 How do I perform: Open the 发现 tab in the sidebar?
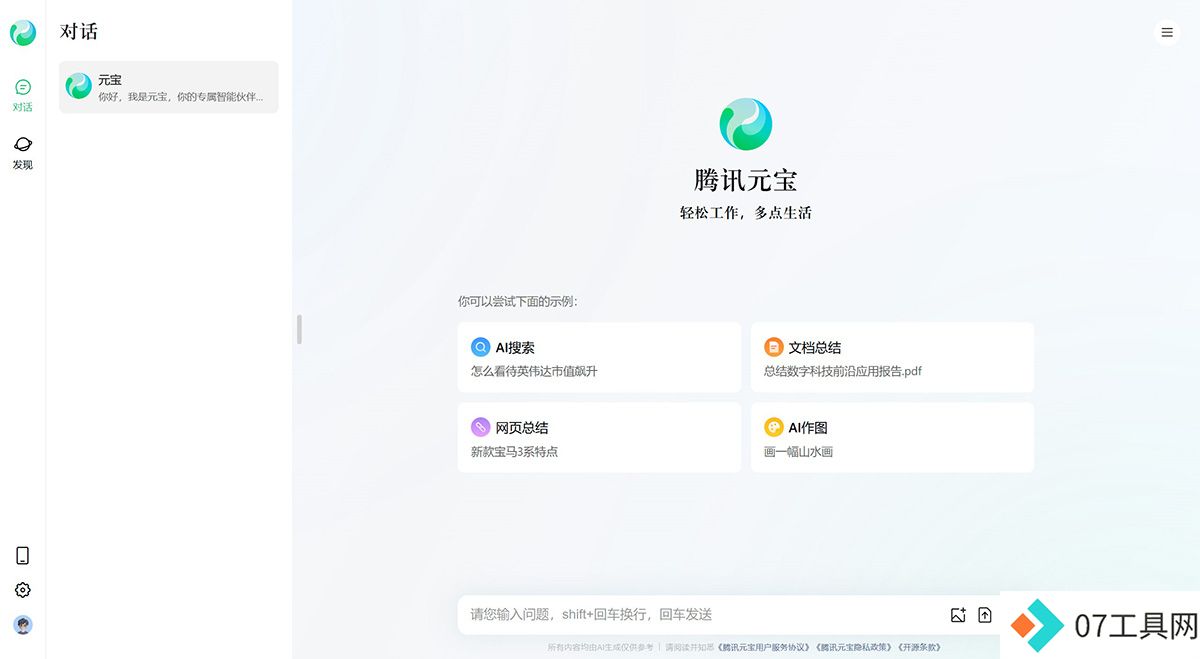pos(22,153)
